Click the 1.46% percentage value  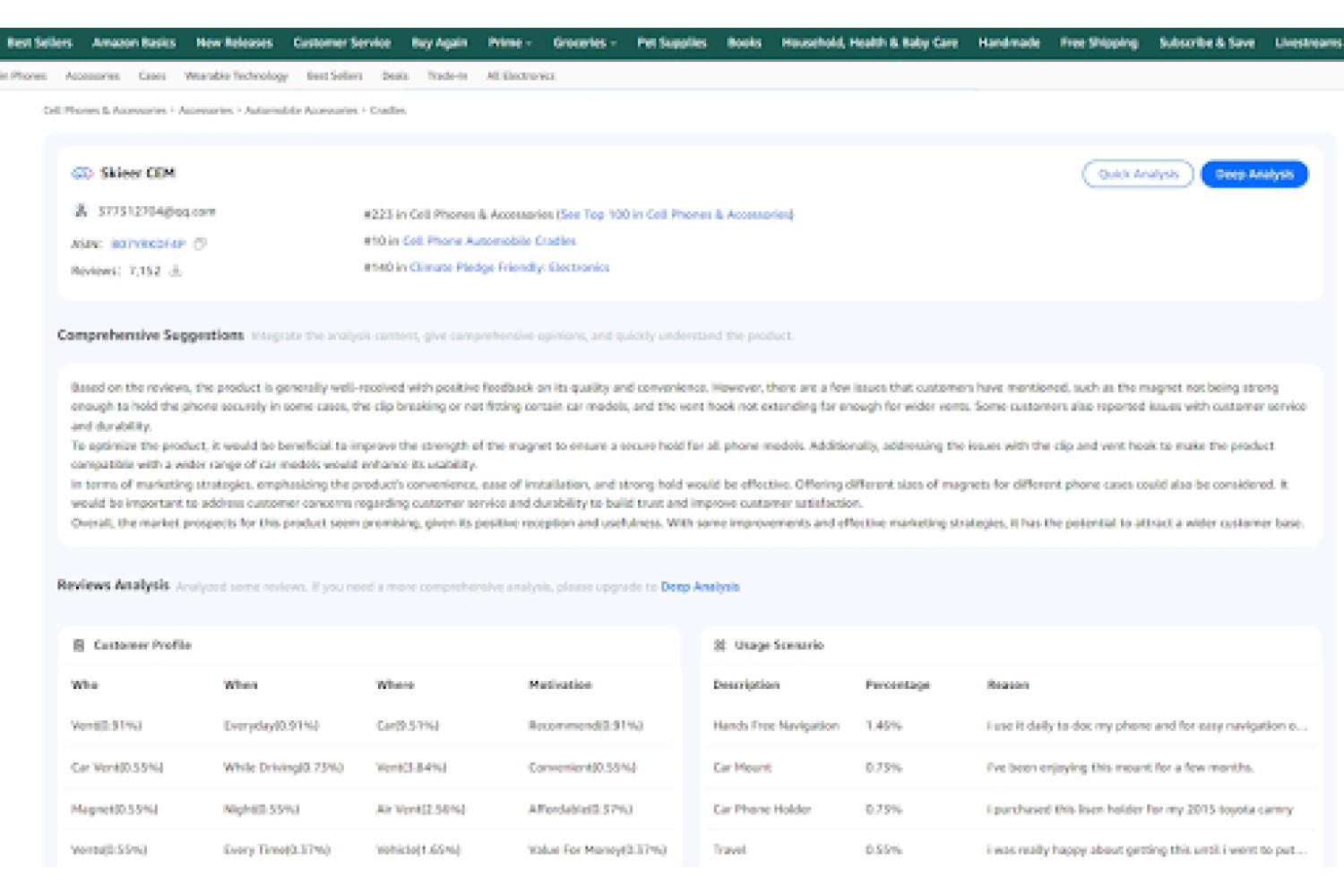(883, 726)
